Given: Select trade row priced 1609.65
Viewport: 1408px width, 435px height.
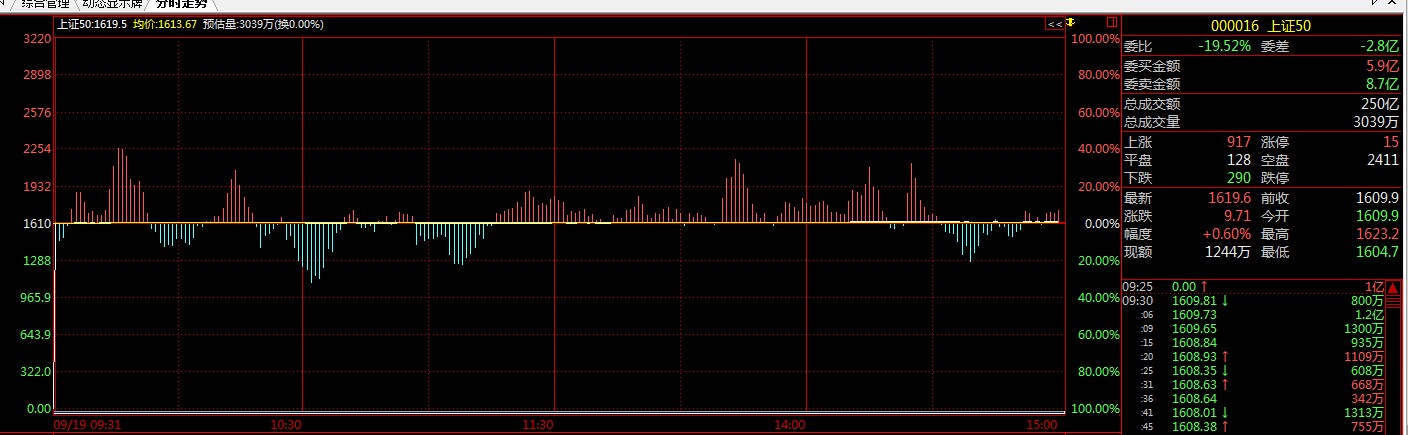Looking at the screenshot, I should (1254, 328).
